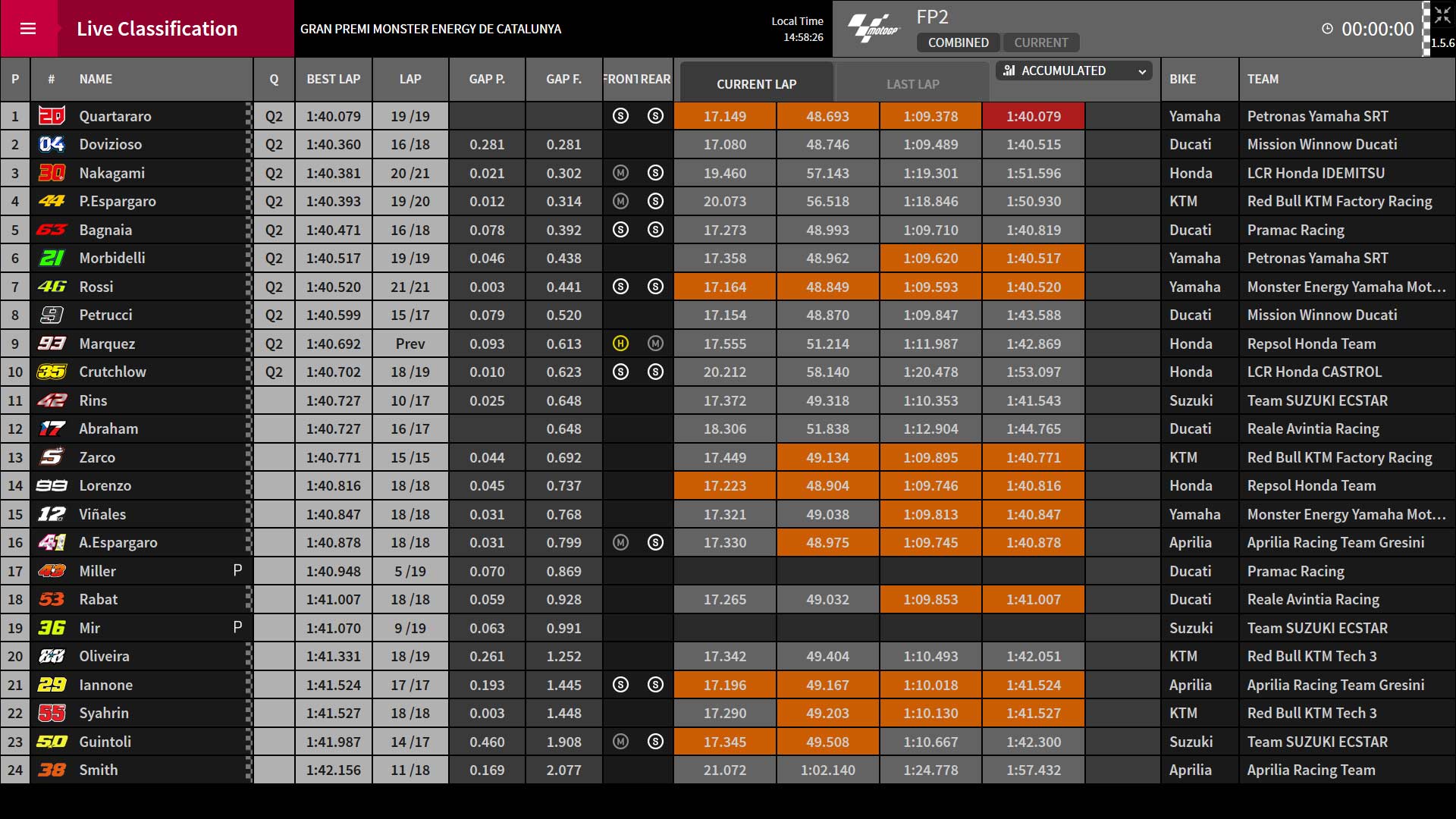
Task: Click the version 1.5.6 label
Action: 1442,43
